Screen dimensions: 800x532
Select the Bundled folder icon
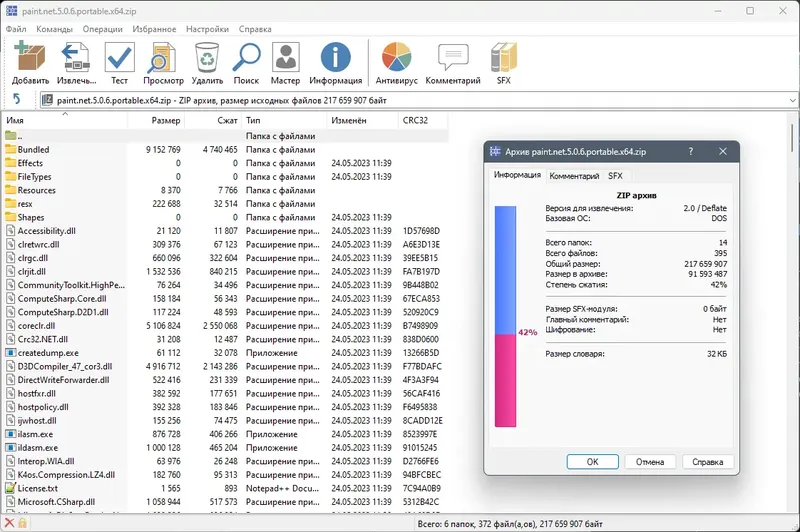(x=11, y=149)
